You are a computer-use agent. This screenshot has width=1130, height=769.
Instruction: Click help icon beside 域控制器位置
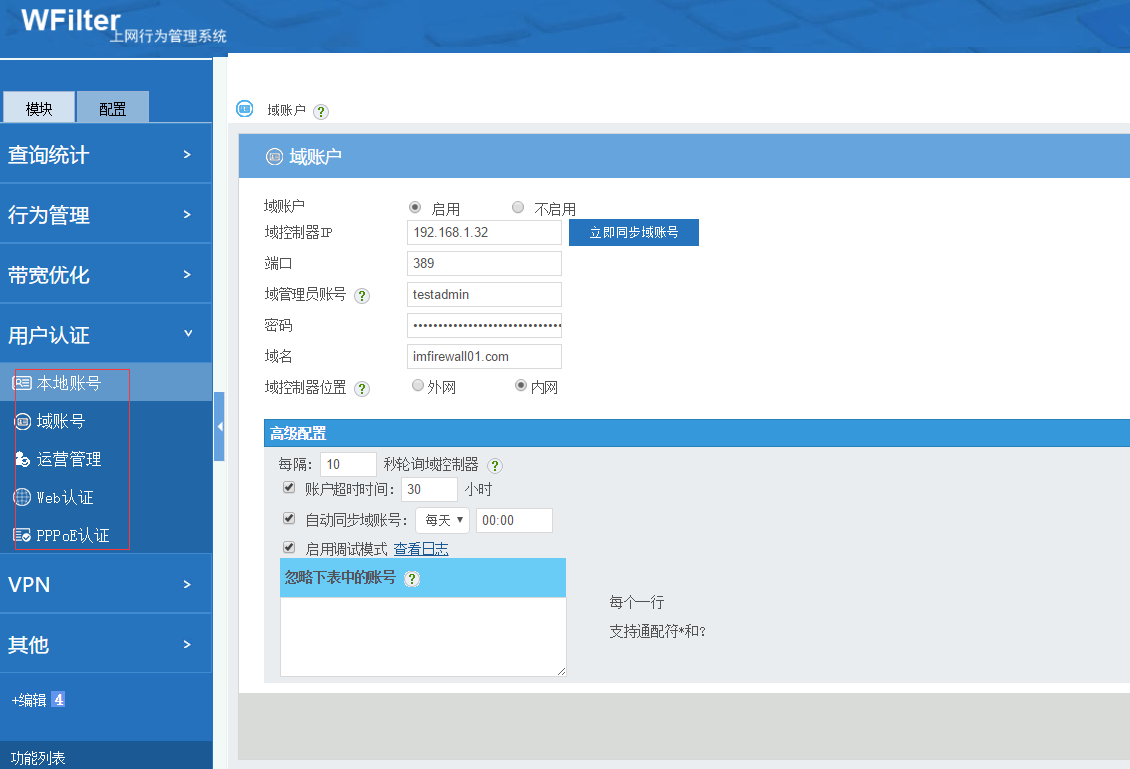point(362,389)
